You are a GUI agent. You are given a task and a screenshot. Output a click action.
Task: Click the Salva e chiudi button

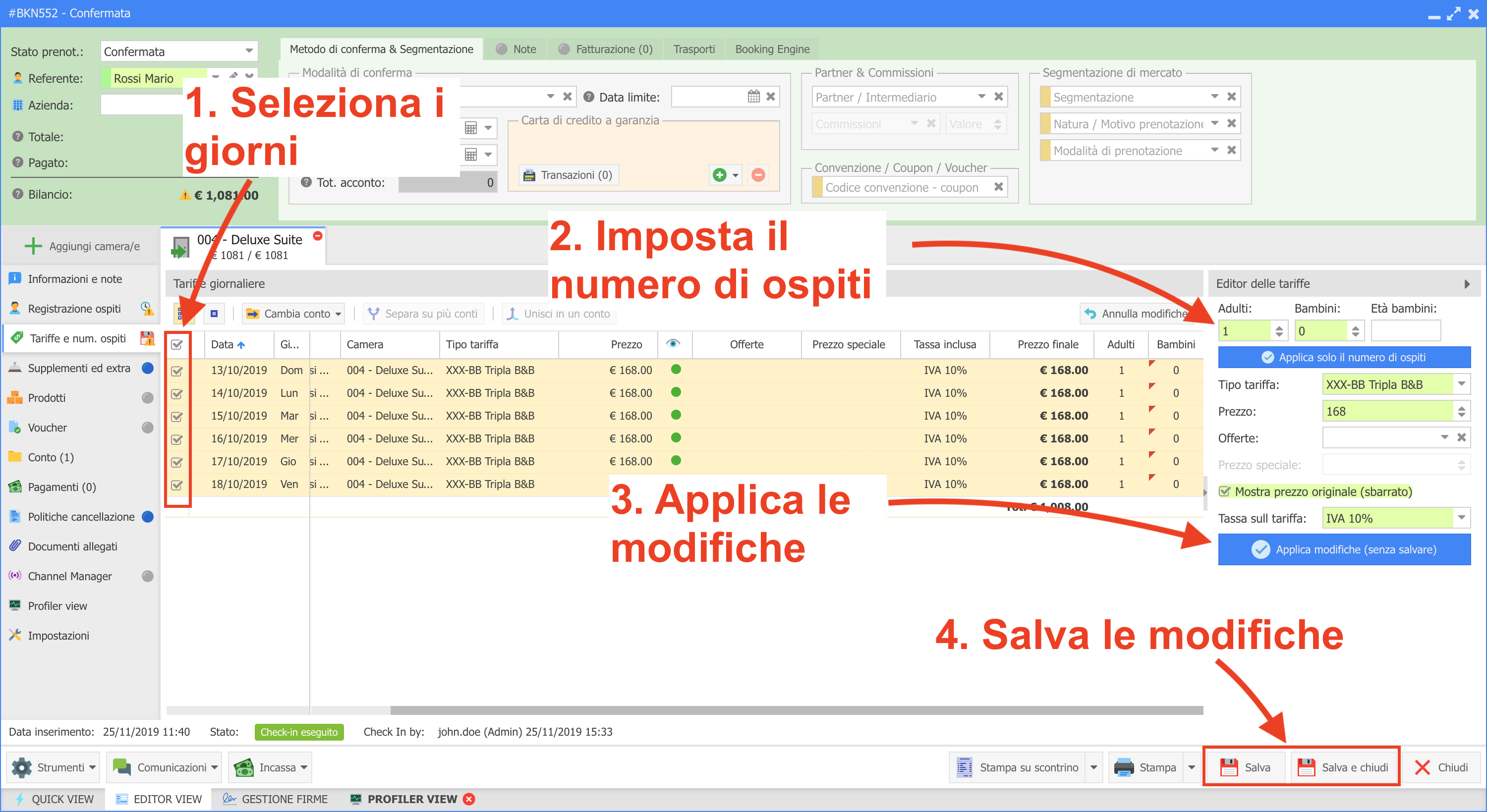[x=1344, y=767]
